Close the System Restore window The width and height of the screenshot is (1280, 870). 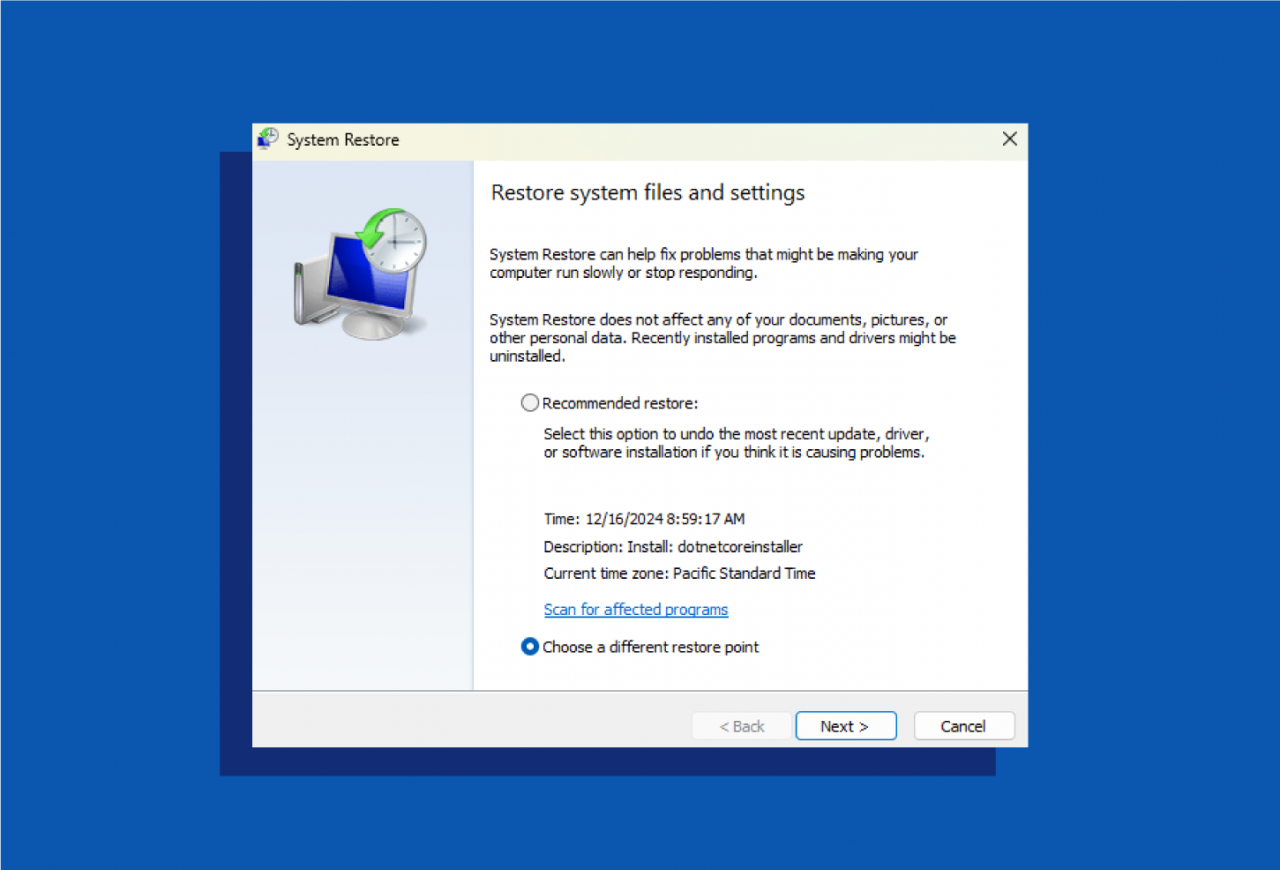1009,139
